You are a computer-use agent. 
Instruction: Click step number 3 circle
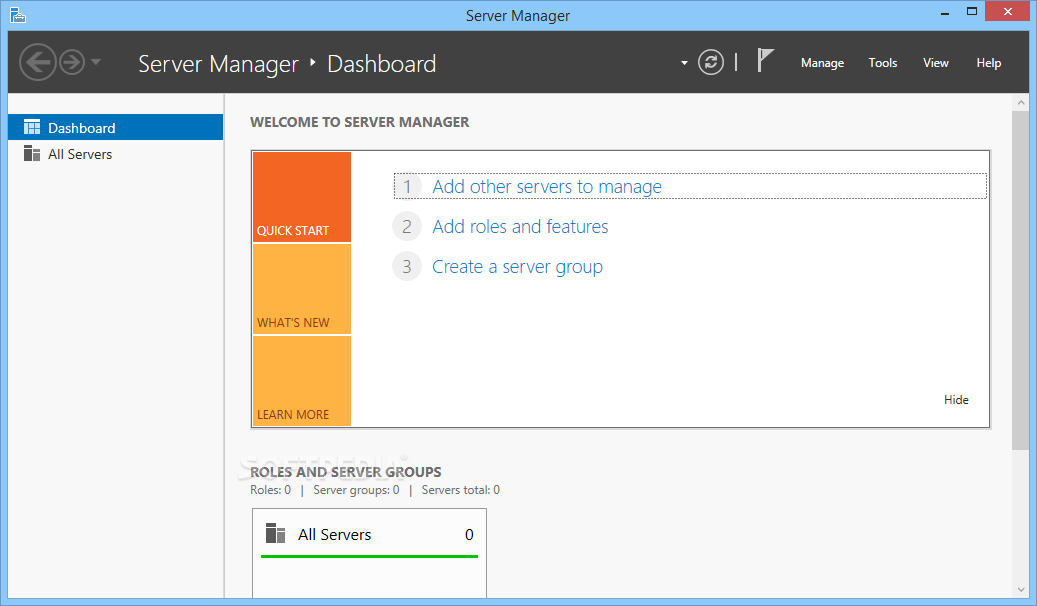click(x=407, y=267)
